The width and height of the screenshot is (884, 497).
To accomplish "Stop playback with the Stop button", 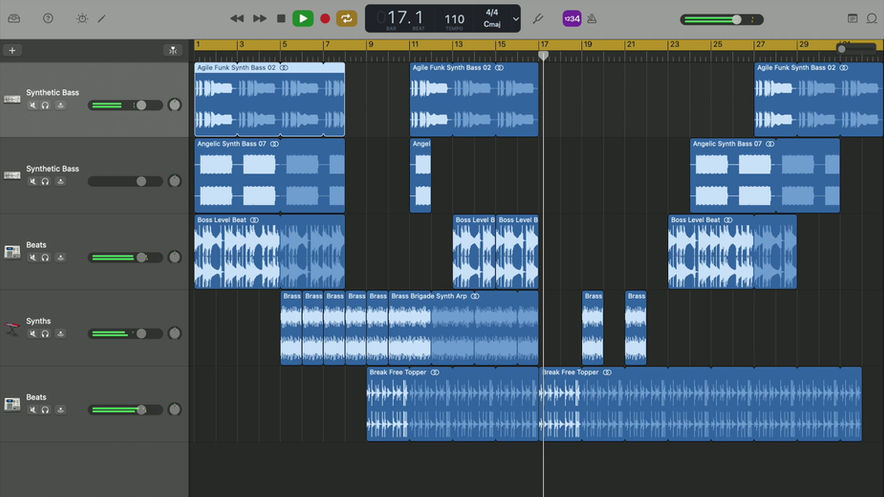I will point(281,19).
